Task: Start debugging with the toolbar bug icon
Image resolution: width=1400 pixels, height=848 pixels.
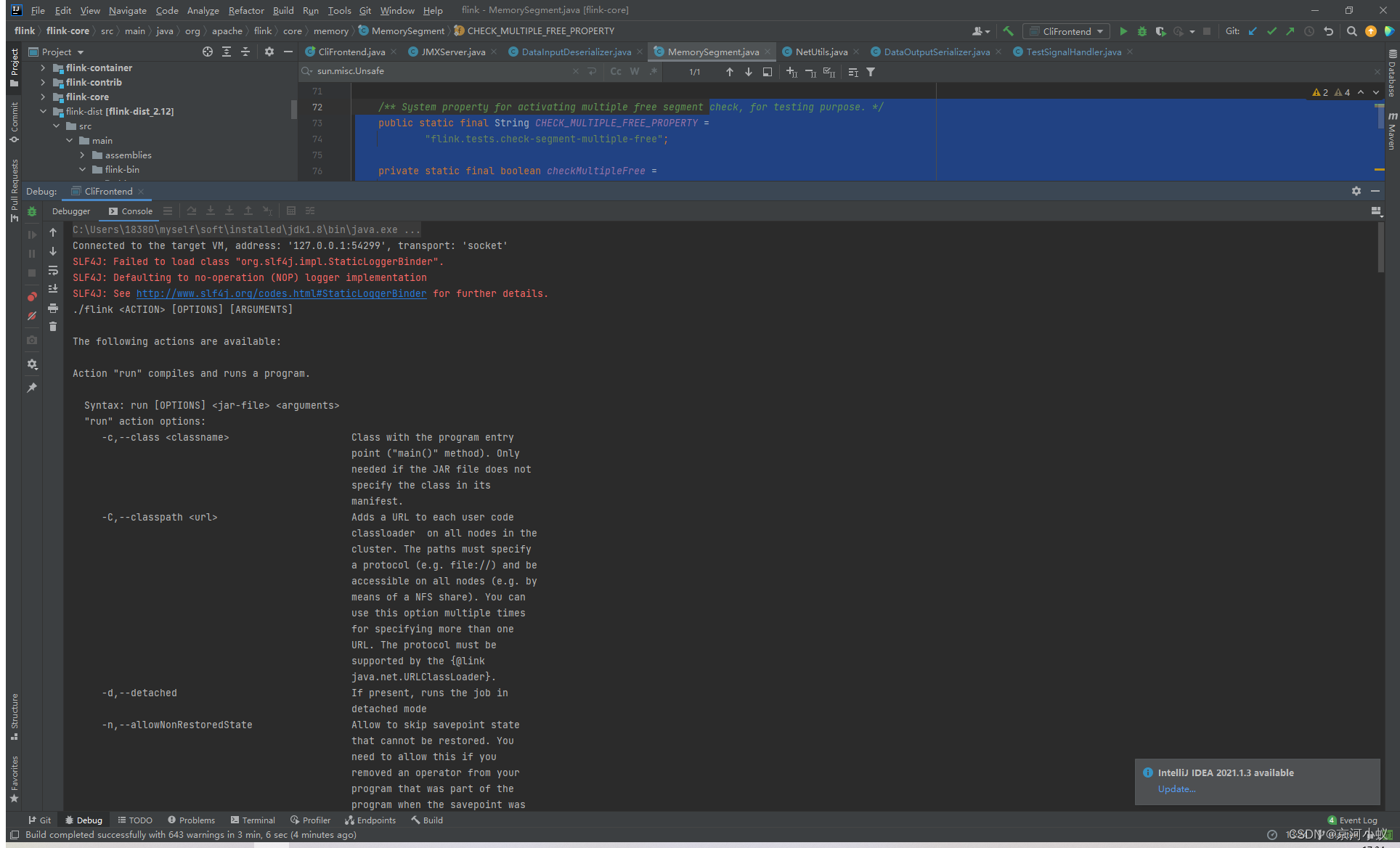Action: [1141, 31]
